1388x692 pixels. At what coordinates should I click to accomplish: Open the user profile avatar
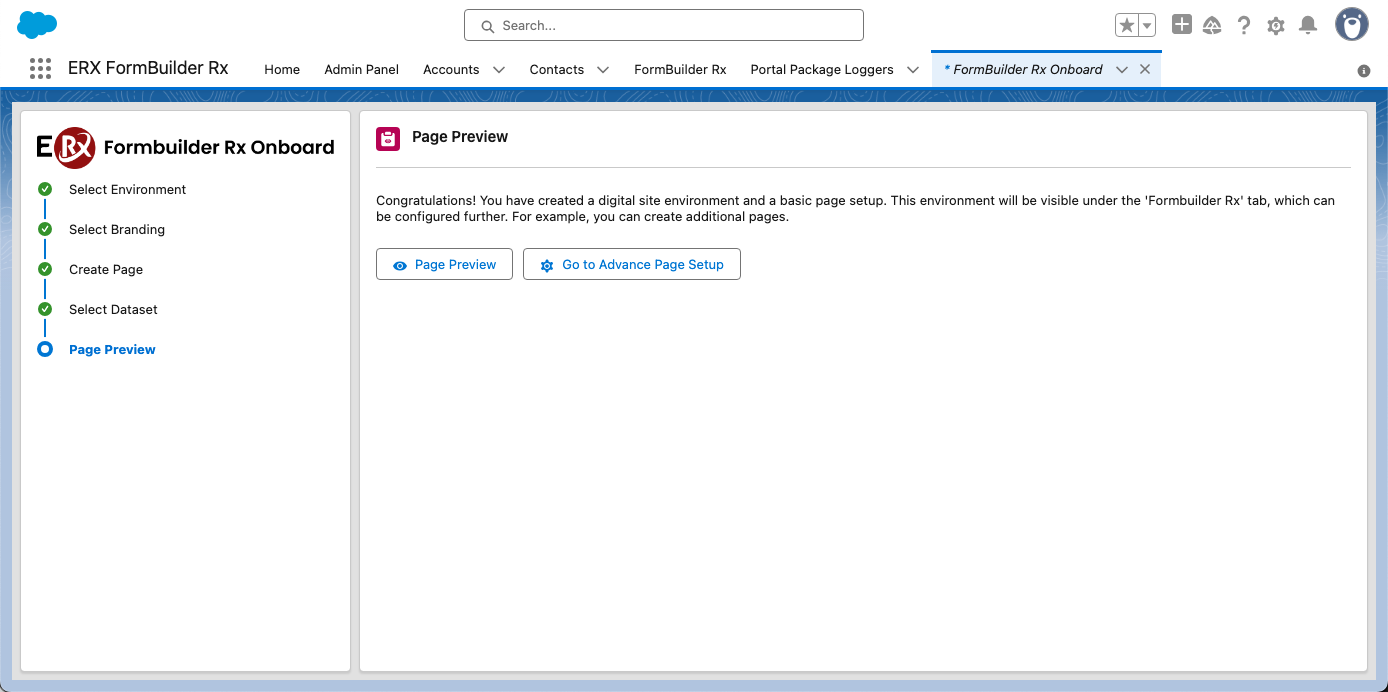click(x=1352, y=25)
